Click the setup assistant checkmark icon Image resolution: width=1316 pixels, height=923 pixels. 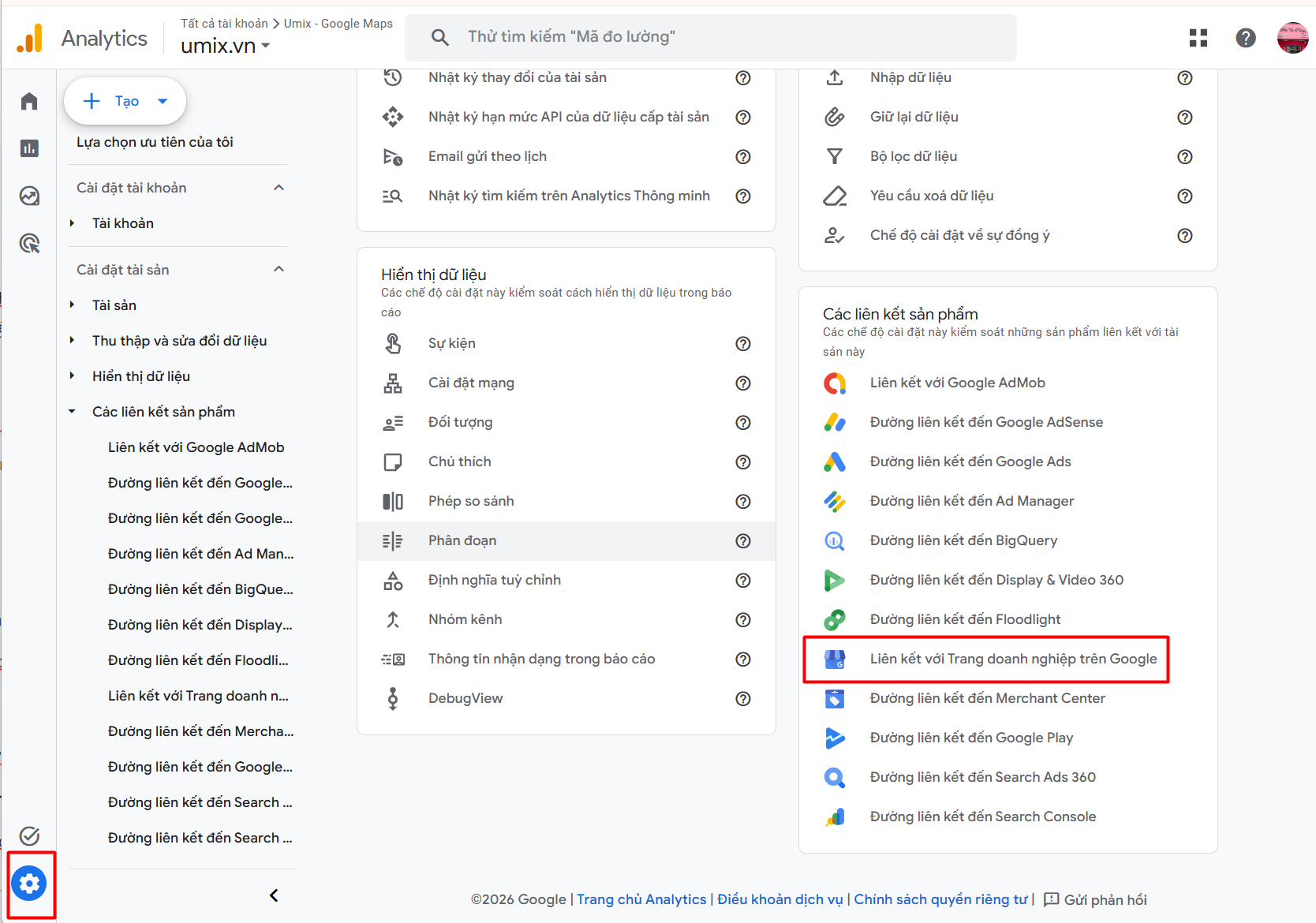tap(29, 836)
